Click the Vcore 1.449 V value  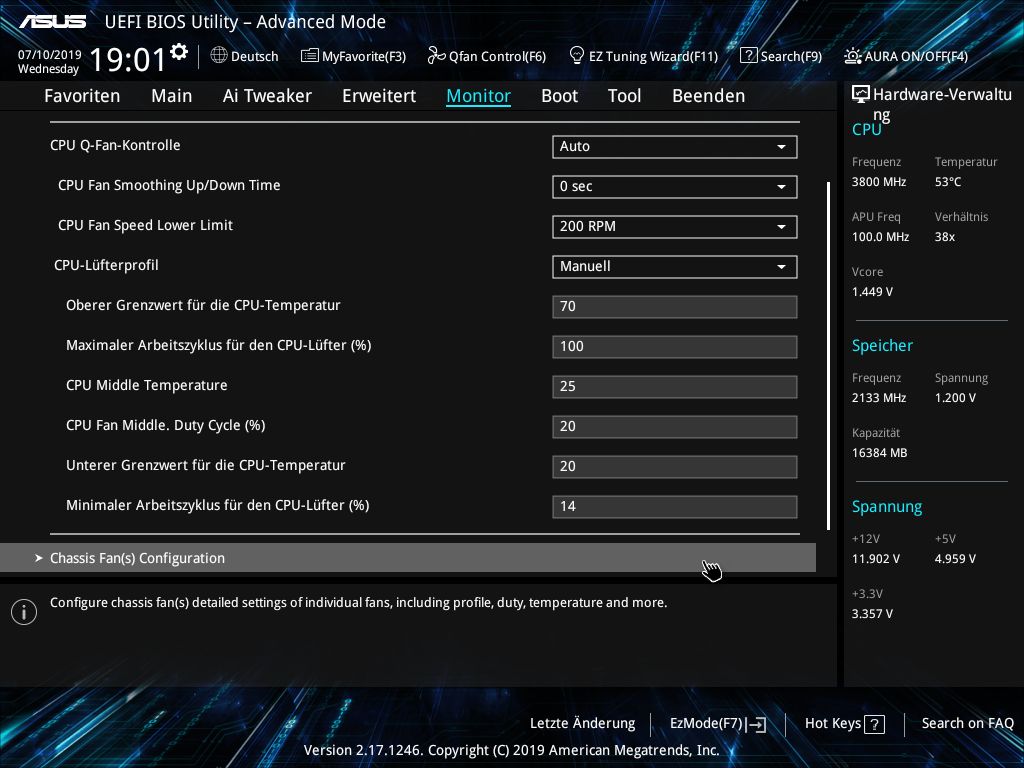[x=872, y=292]
